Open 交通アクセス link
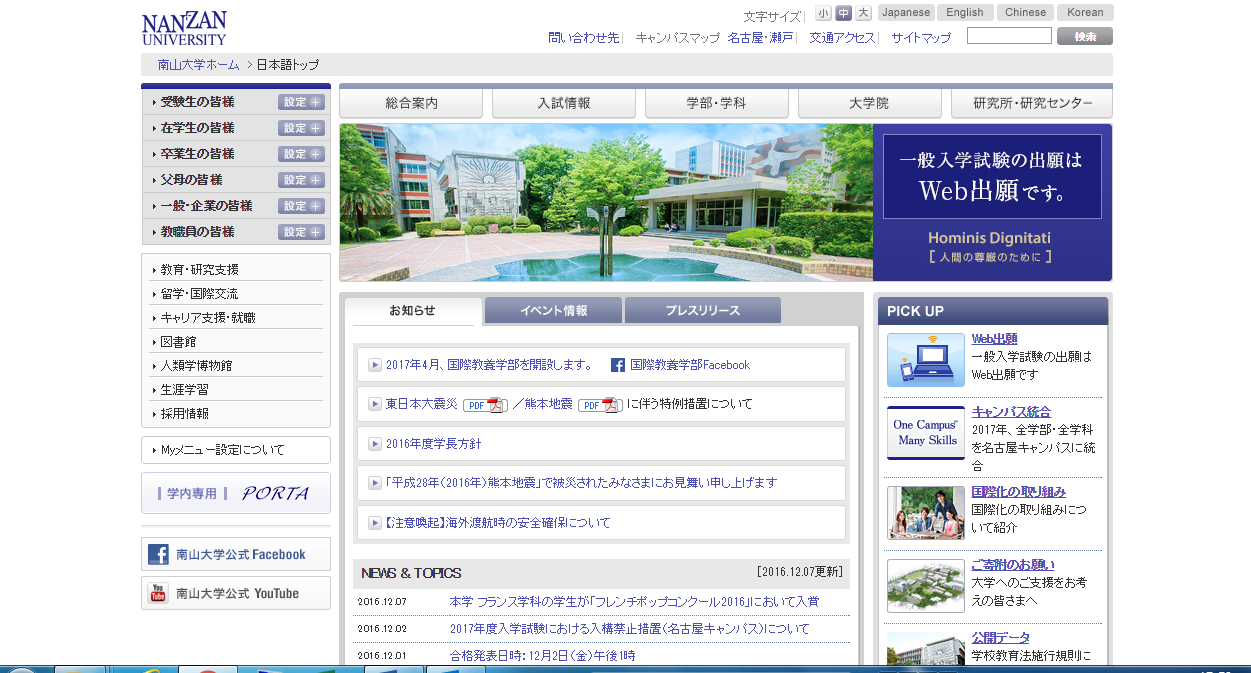 tap(842, 38)
